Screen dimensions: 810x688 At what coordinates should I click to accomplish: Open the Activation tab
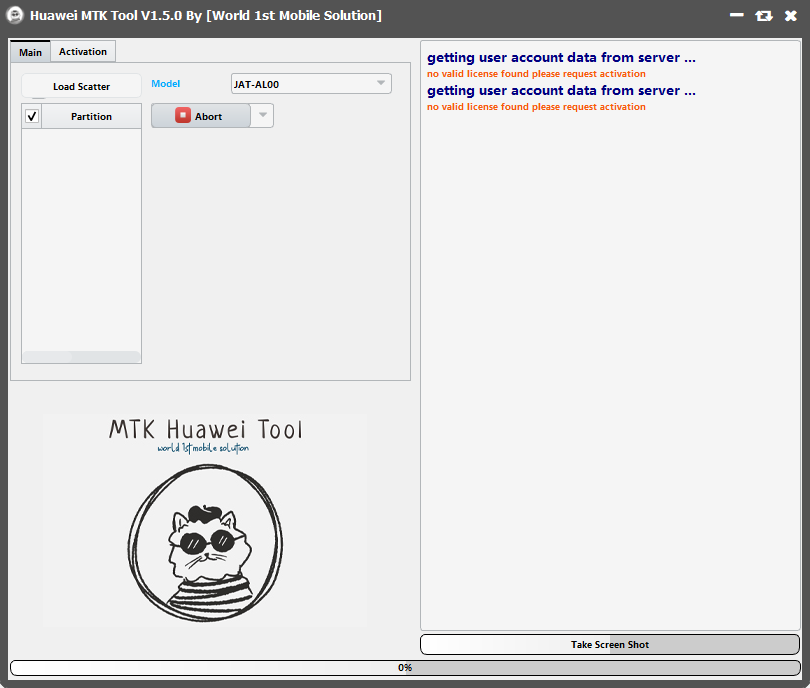click(83, 52)
